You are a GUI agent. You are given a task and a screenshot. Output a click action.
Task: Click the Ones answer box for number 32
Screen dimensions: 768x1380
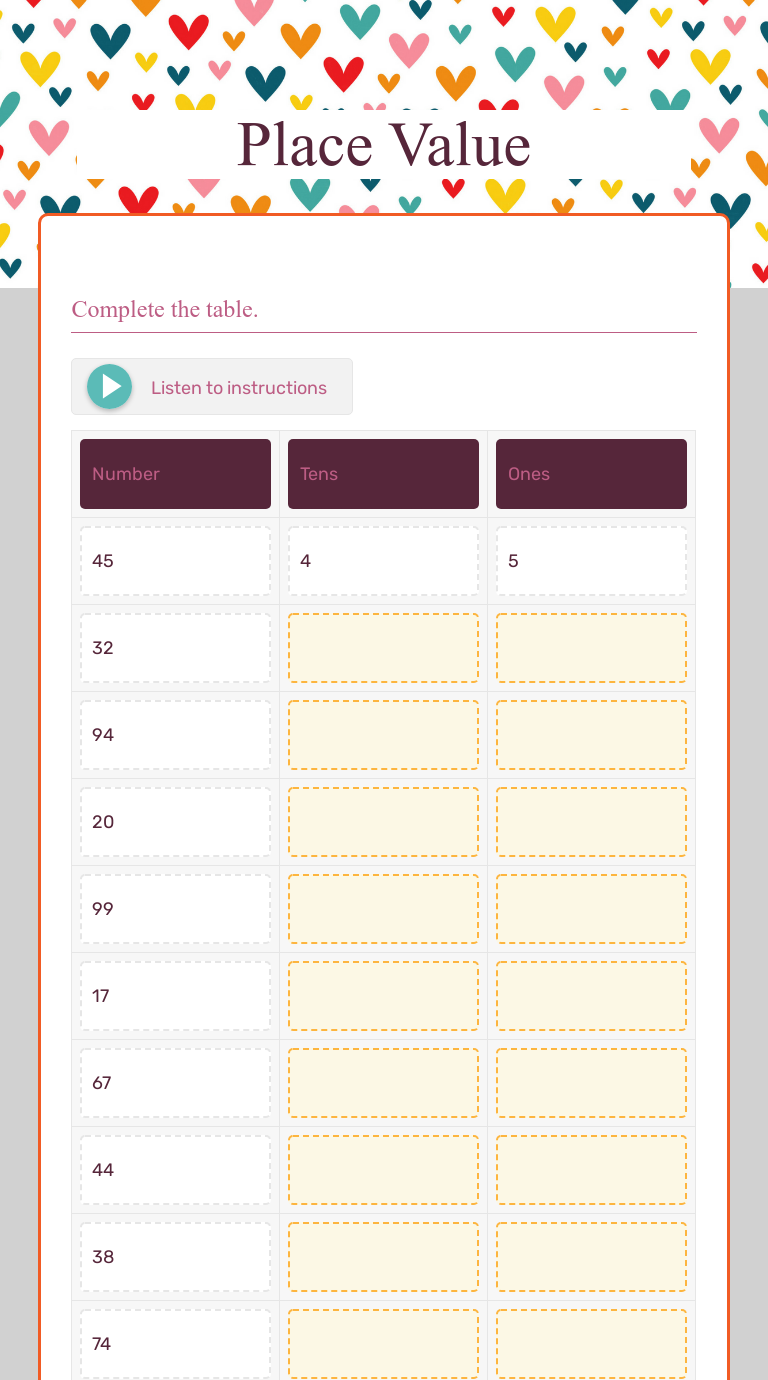(591, 647)
